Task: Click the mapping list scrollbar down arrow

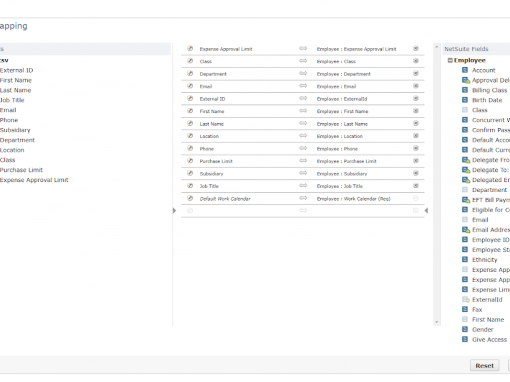Action: 436,322
